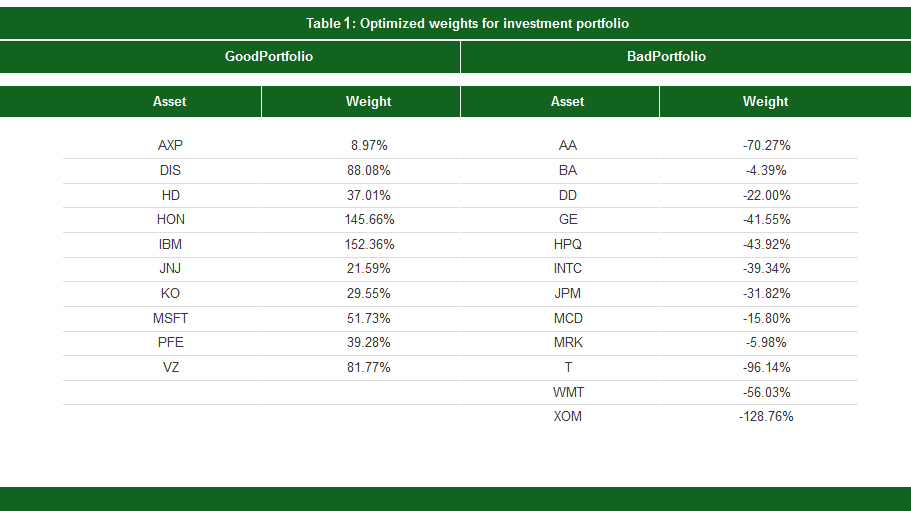Select the WMT asset cell
Image resolution: width=911 pixels, height=511 pixels.
pyautogui.click(x=568, y=393)
